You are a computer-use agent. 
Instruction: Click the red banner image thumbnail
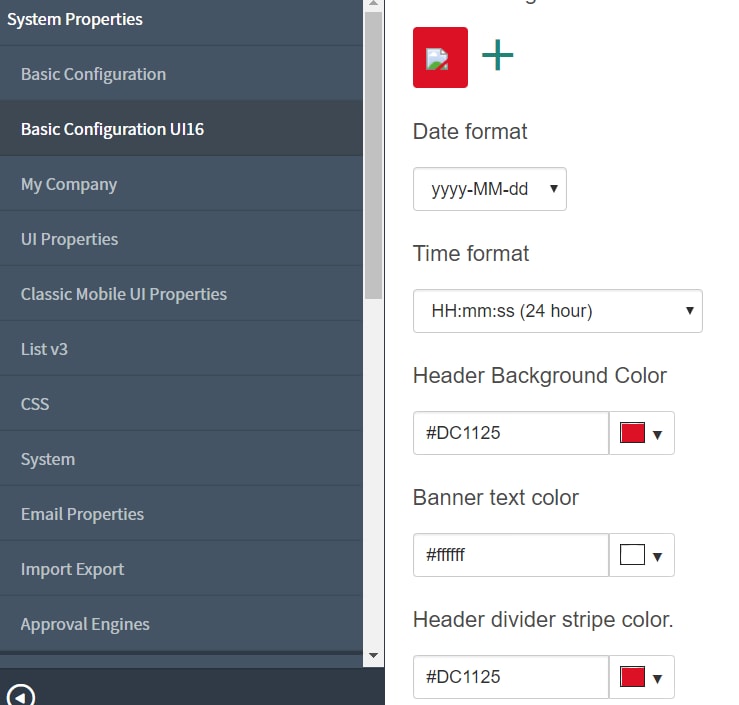440,57
